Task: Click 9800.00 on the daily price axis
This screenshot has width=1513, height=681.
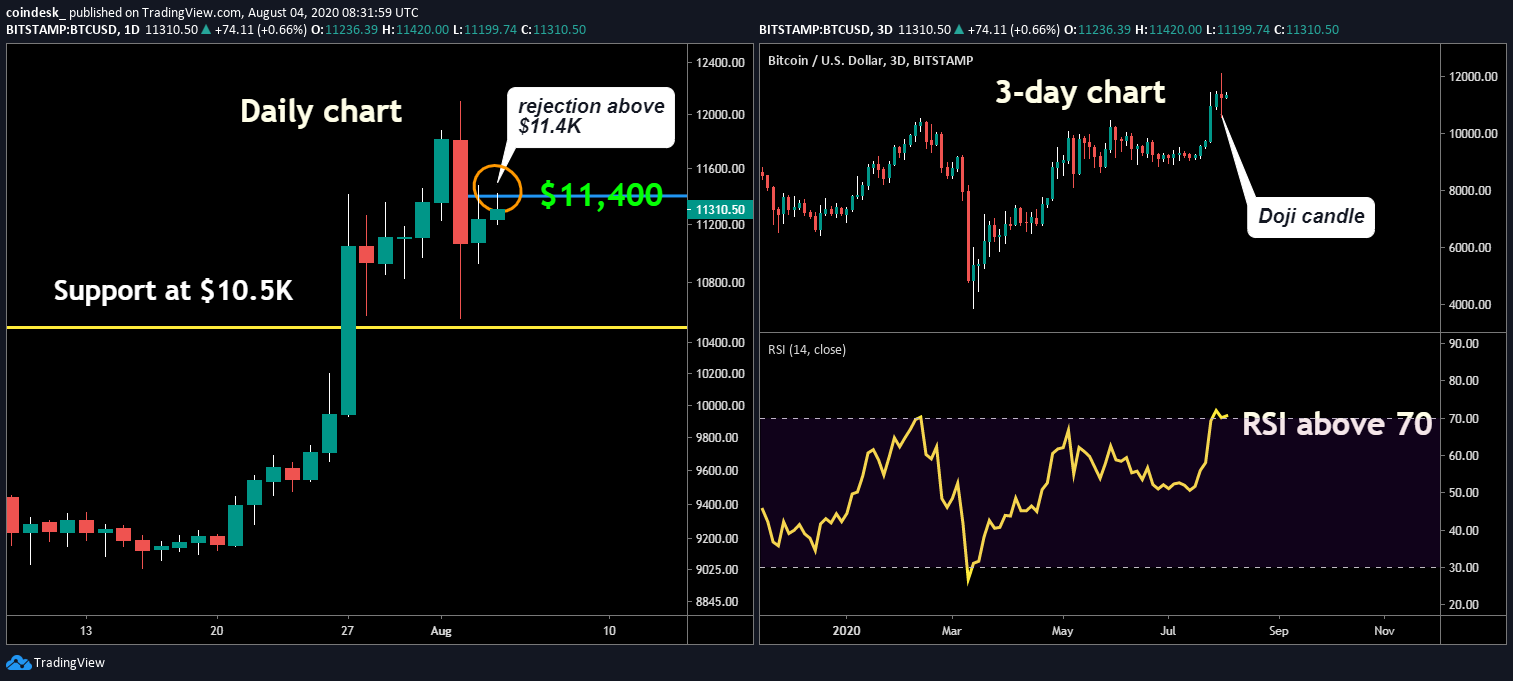Action: 722,438
